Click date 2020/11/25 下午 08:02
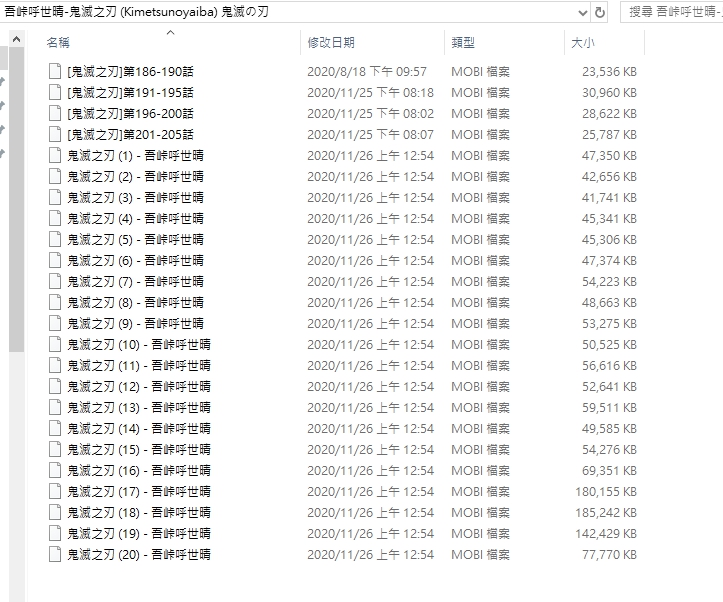 click(x=371, y=113)
